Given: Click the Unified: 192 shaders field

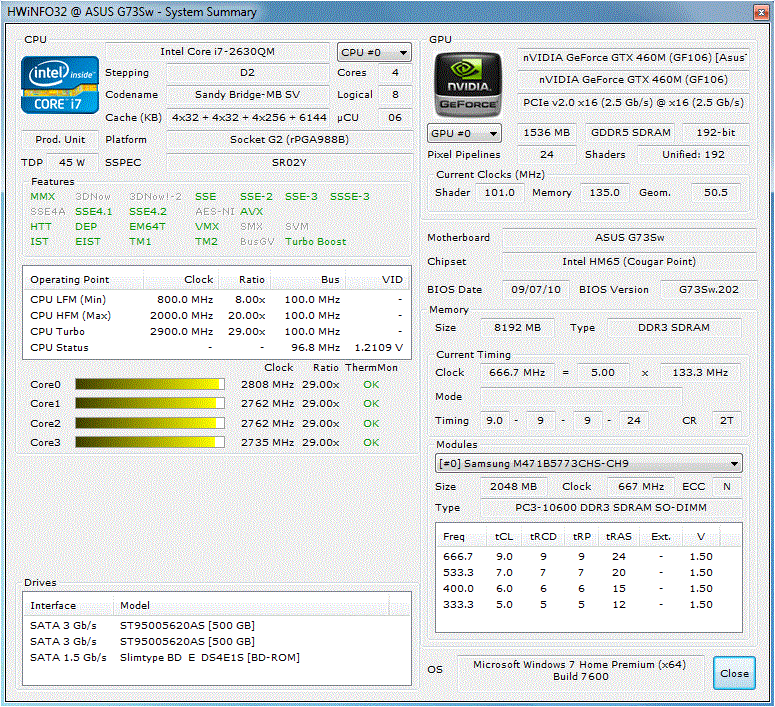Looking at the screenshot, I should coord(693,154).
